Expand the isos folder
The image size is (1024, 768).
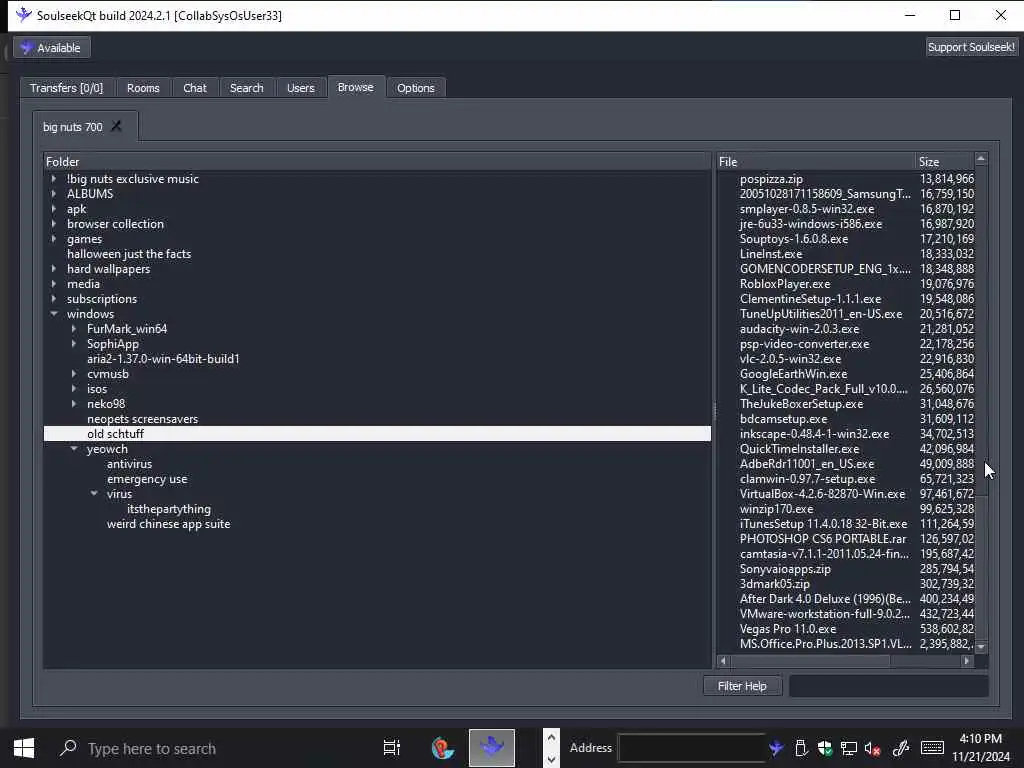click(74, 389)
